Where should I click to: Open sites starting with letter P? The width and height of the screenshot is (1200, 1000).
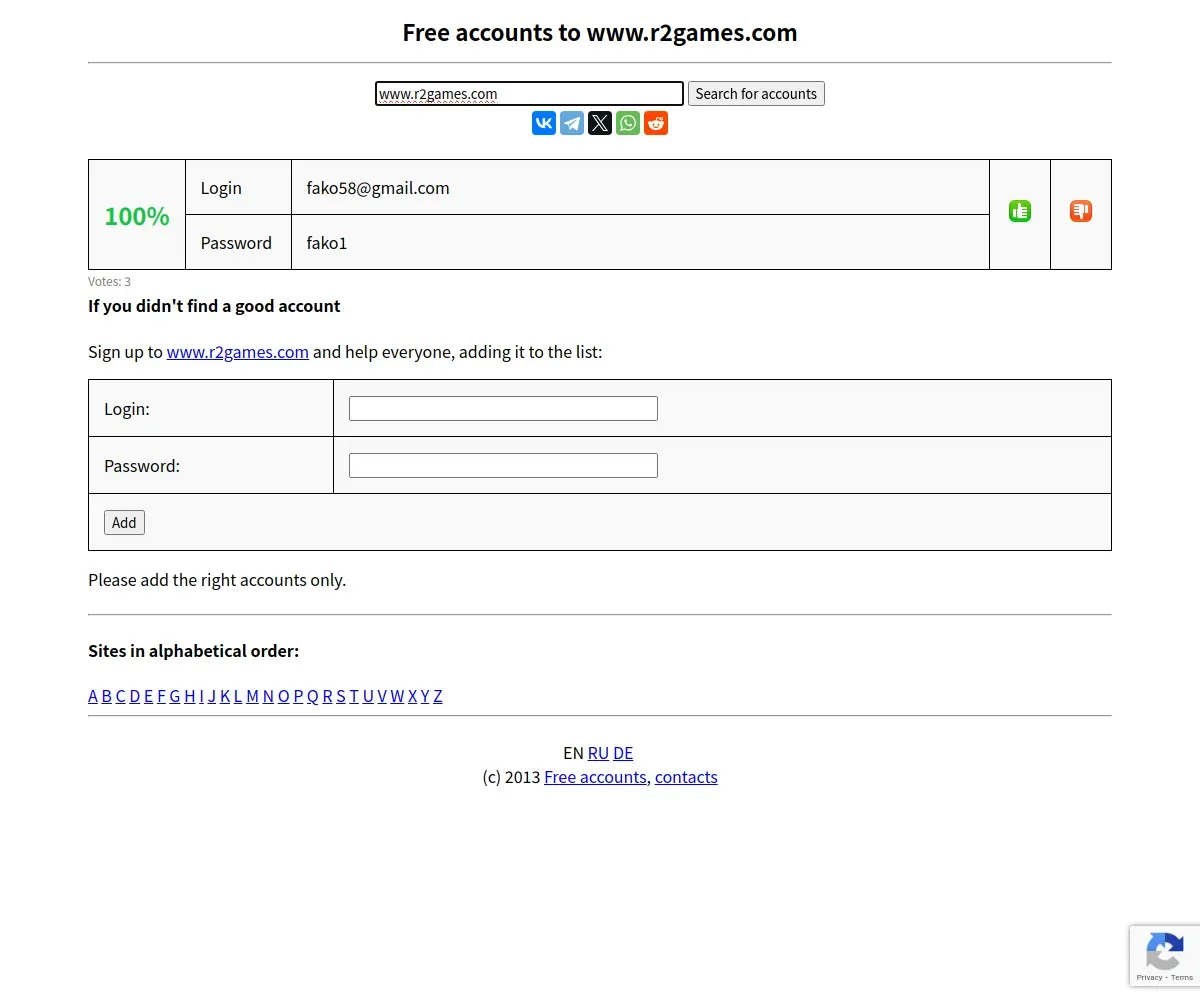coord(298,696)
